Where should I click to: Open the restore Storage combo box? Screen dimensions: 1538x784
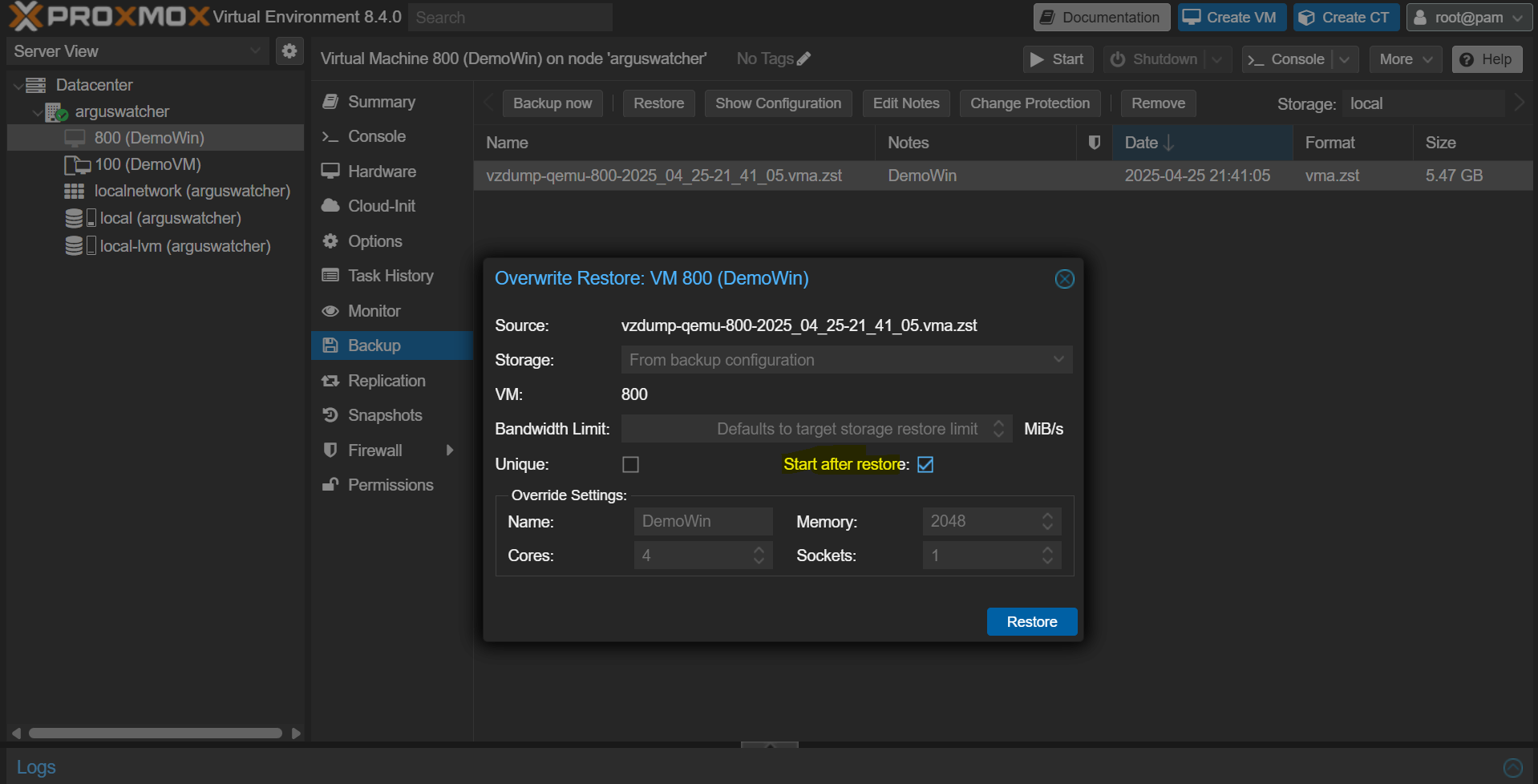847,360
